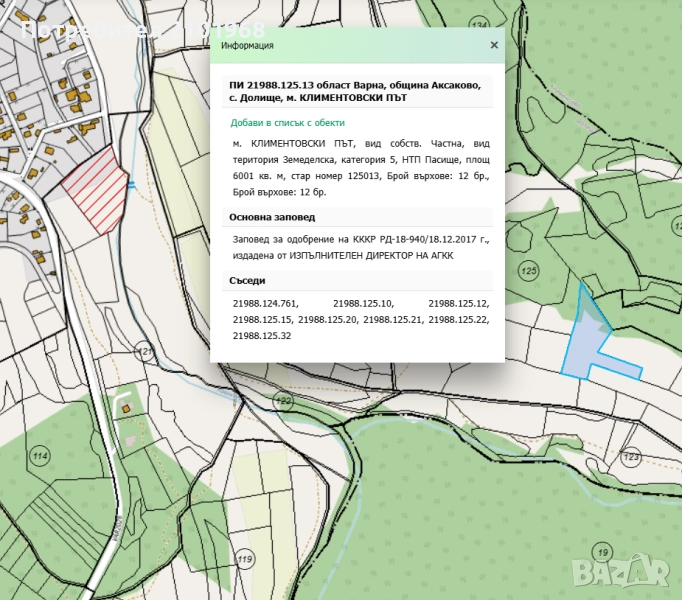Close the Информация popup

click(x=494, y=45)
